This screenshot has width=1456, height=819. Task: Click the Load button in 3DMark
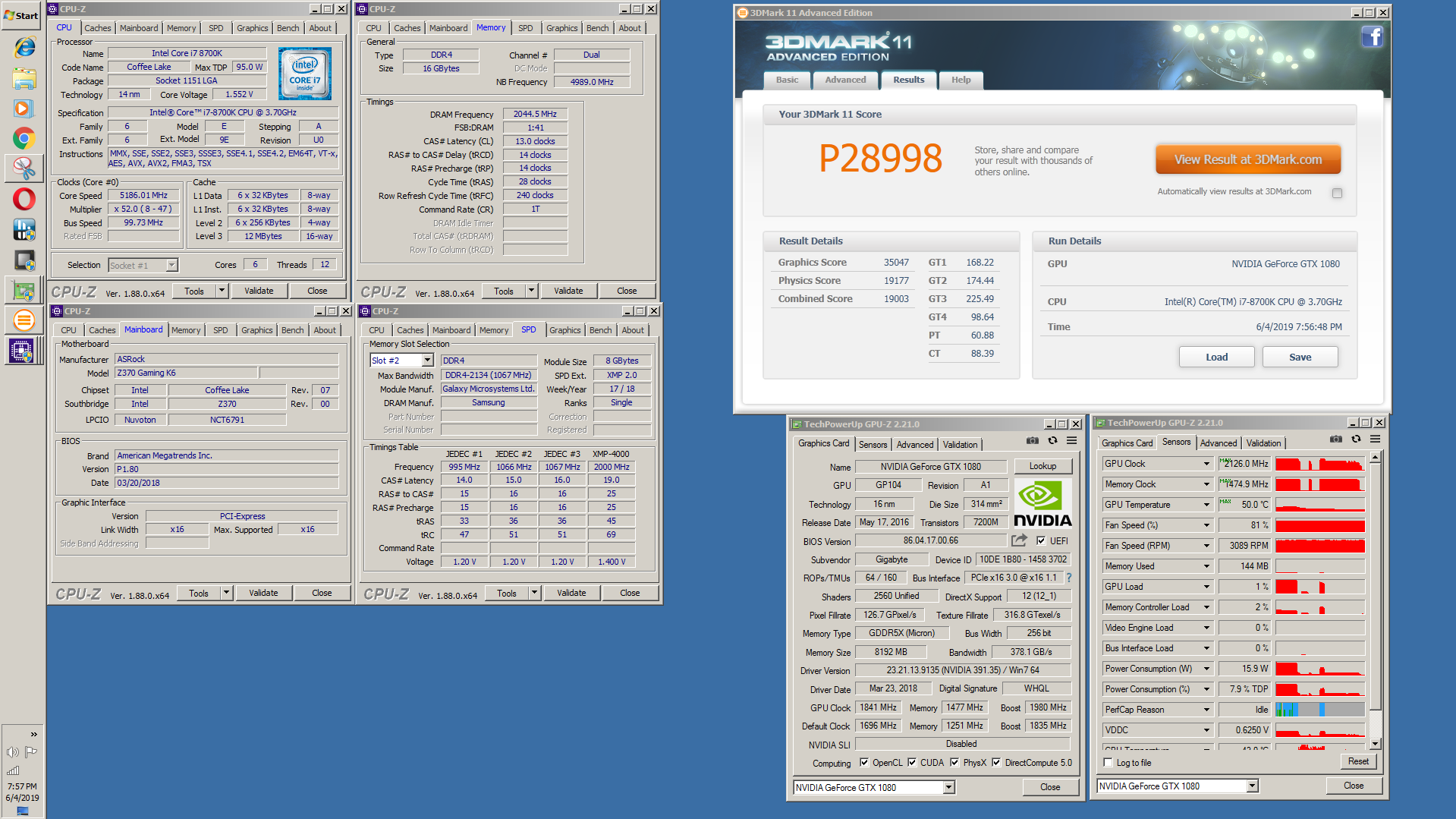(x=1216, y=358)
